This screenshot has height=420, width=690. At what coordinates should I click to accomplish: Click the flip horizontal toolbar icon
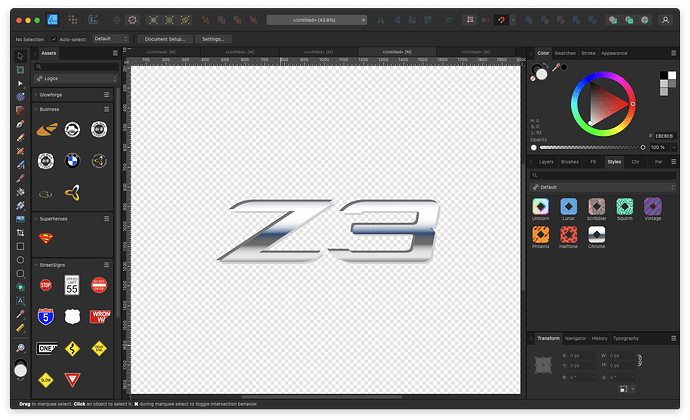tap(380, 20)
